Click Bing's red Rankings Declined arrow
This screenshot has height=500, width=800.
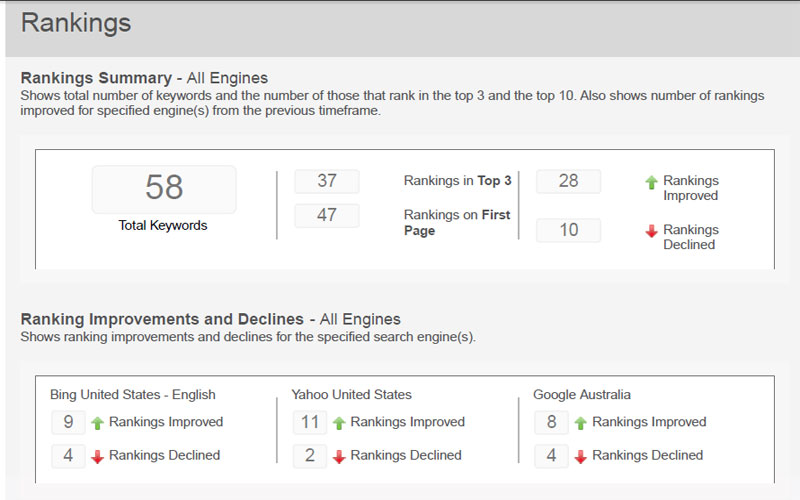click(97, 456)
